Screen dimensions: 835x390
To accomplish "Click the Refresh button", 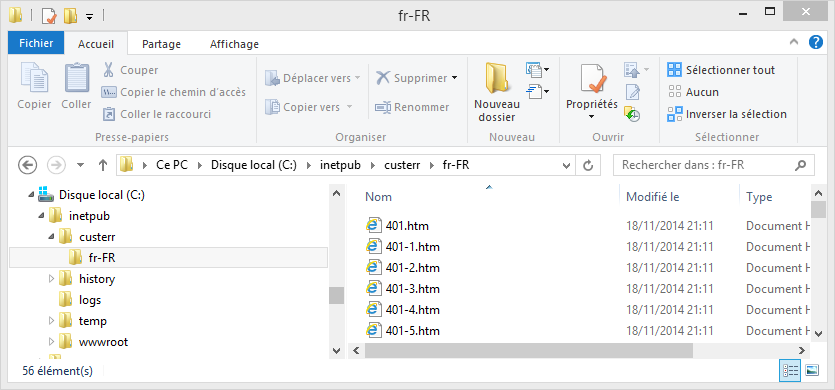I will (588, 166).
